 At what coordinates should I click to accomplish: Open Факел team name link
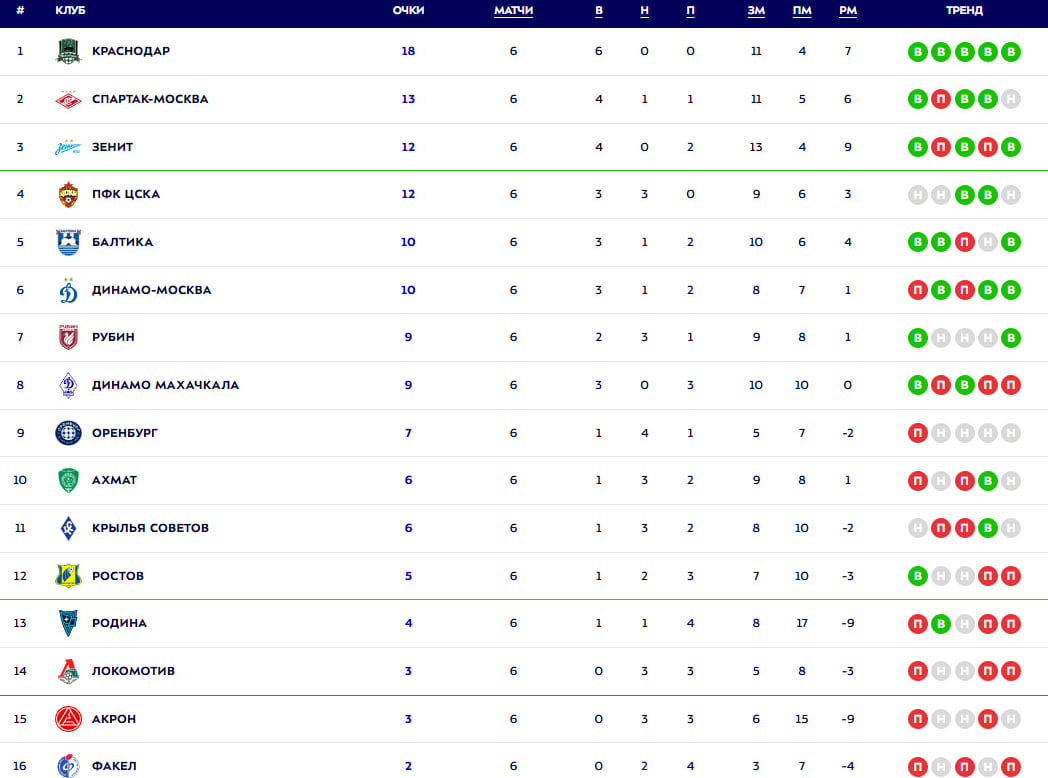(x=114, y=766)
